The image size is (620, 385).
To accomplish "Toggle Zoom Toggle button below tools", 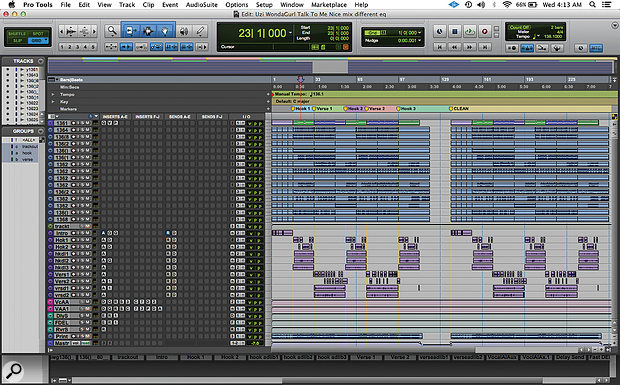I will point(111,47).
